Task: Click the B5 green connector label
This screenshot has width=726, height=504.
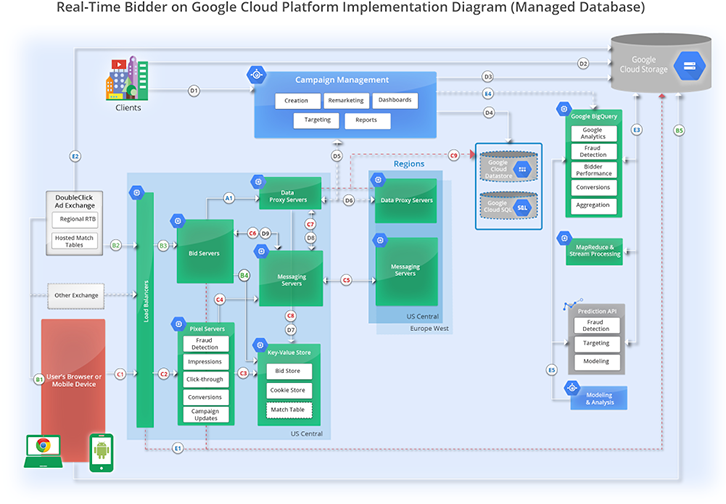Action: pos(679,131)
